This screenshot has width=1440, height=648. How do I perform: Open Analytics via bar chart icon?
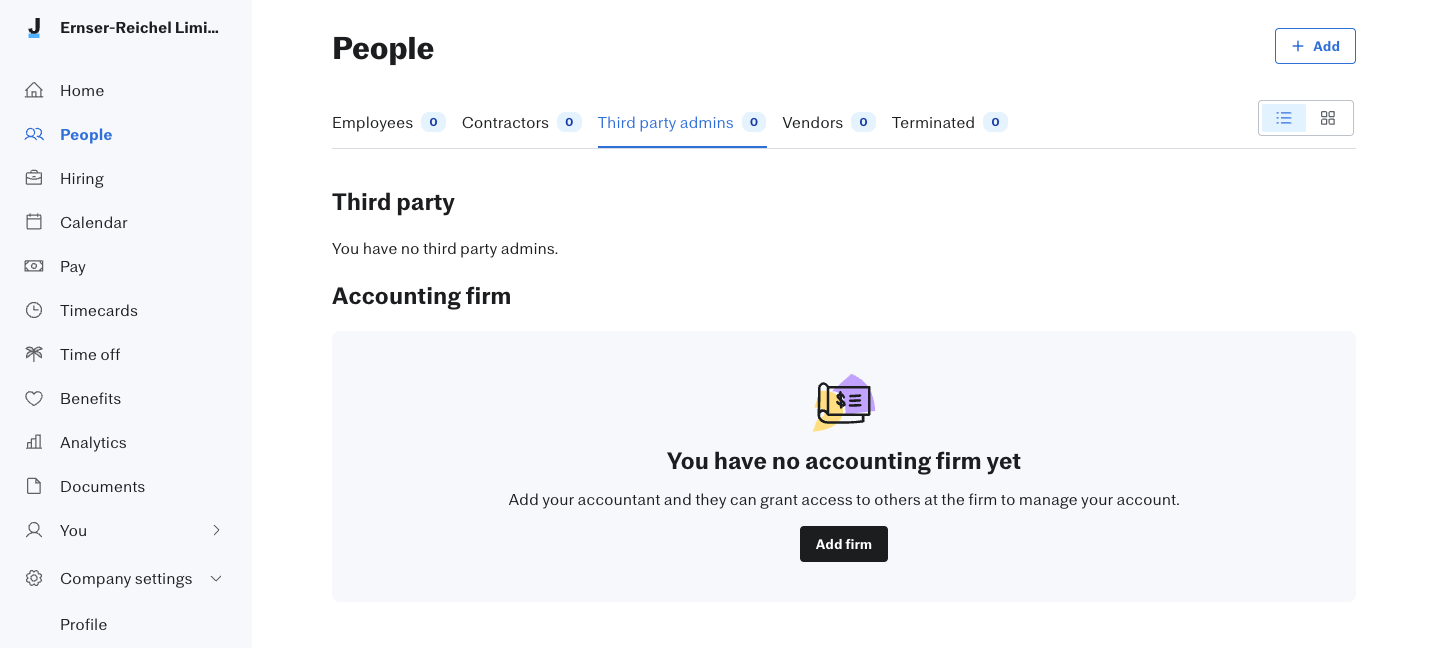point(34,442)
